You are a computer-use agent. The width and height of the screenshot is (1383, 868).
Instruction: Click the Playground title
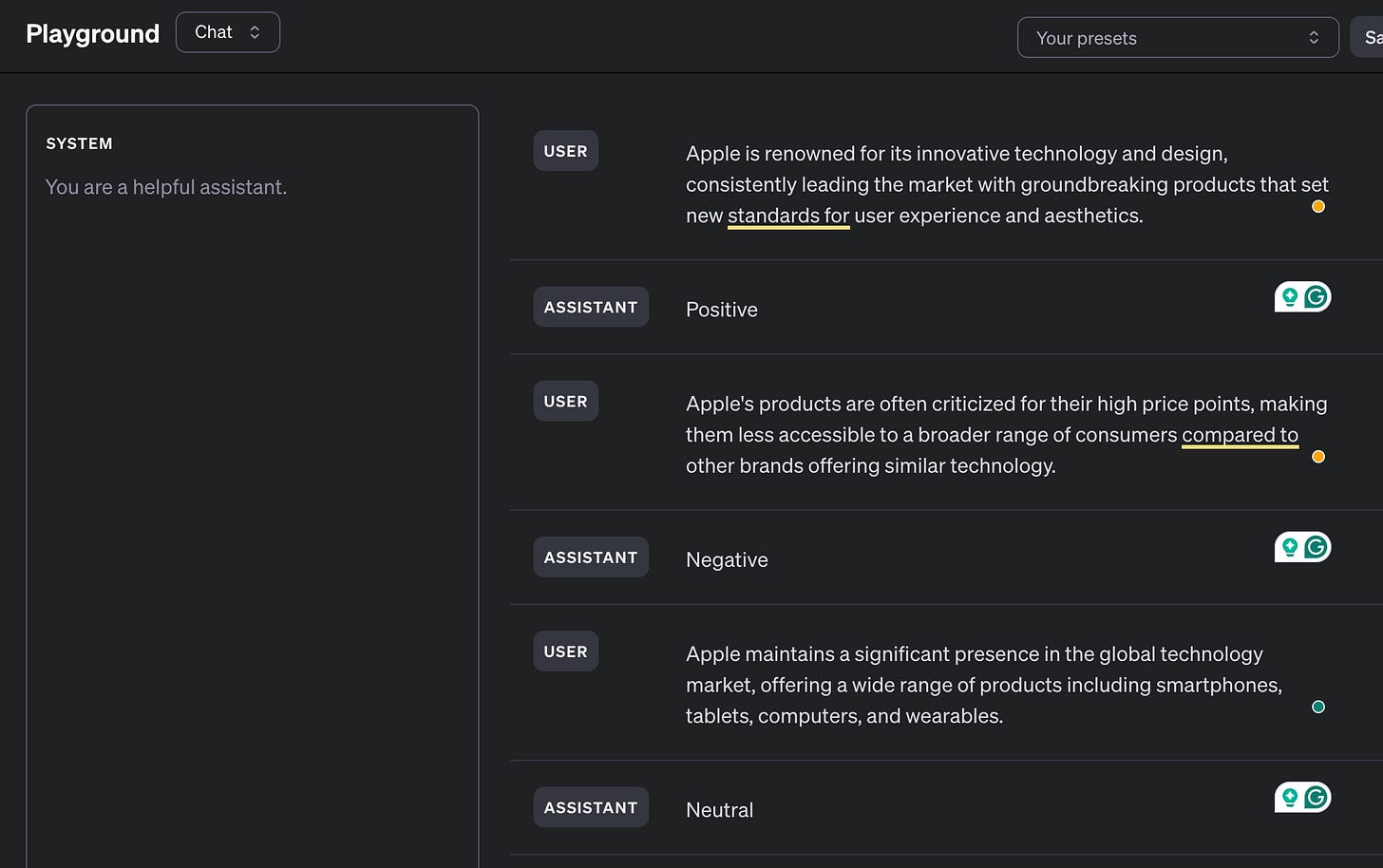pos(92,34)
